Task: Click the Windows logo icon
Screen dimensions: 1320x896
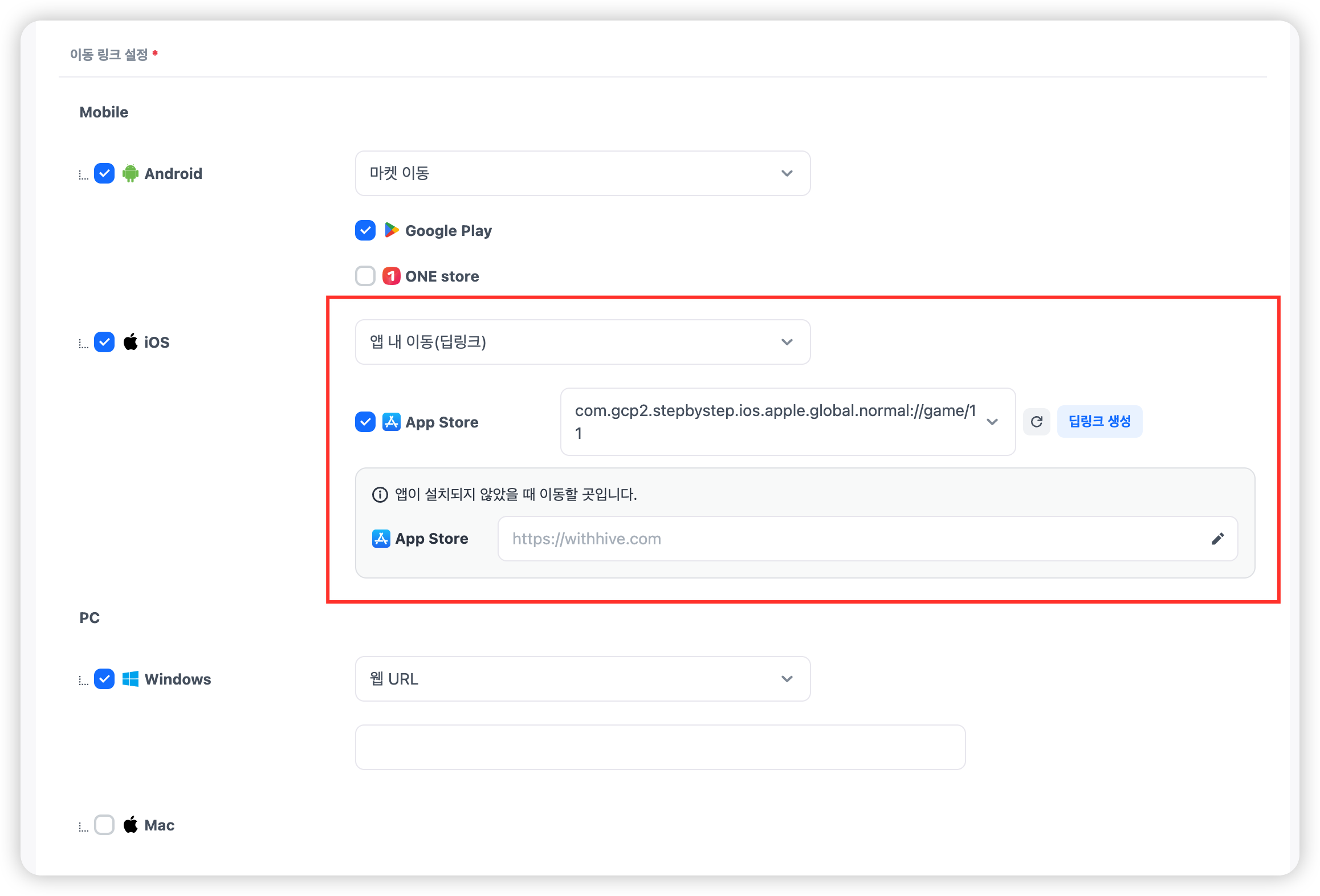Action: tap(131, 679)
